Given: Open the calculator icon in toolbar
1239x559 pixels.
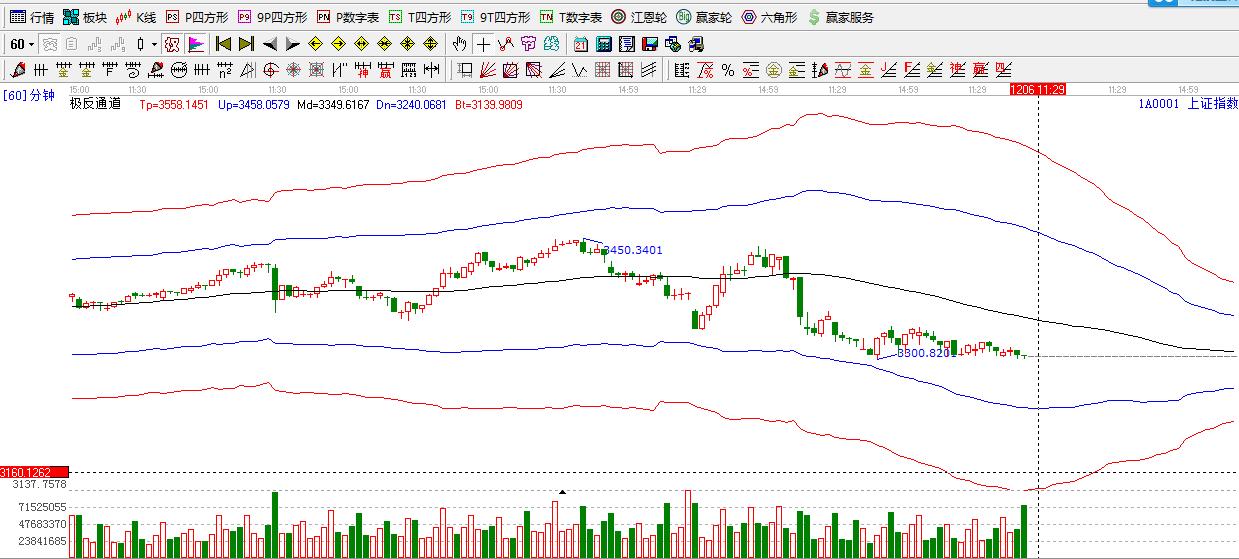Looking at the screenshot, I should 604,44.
